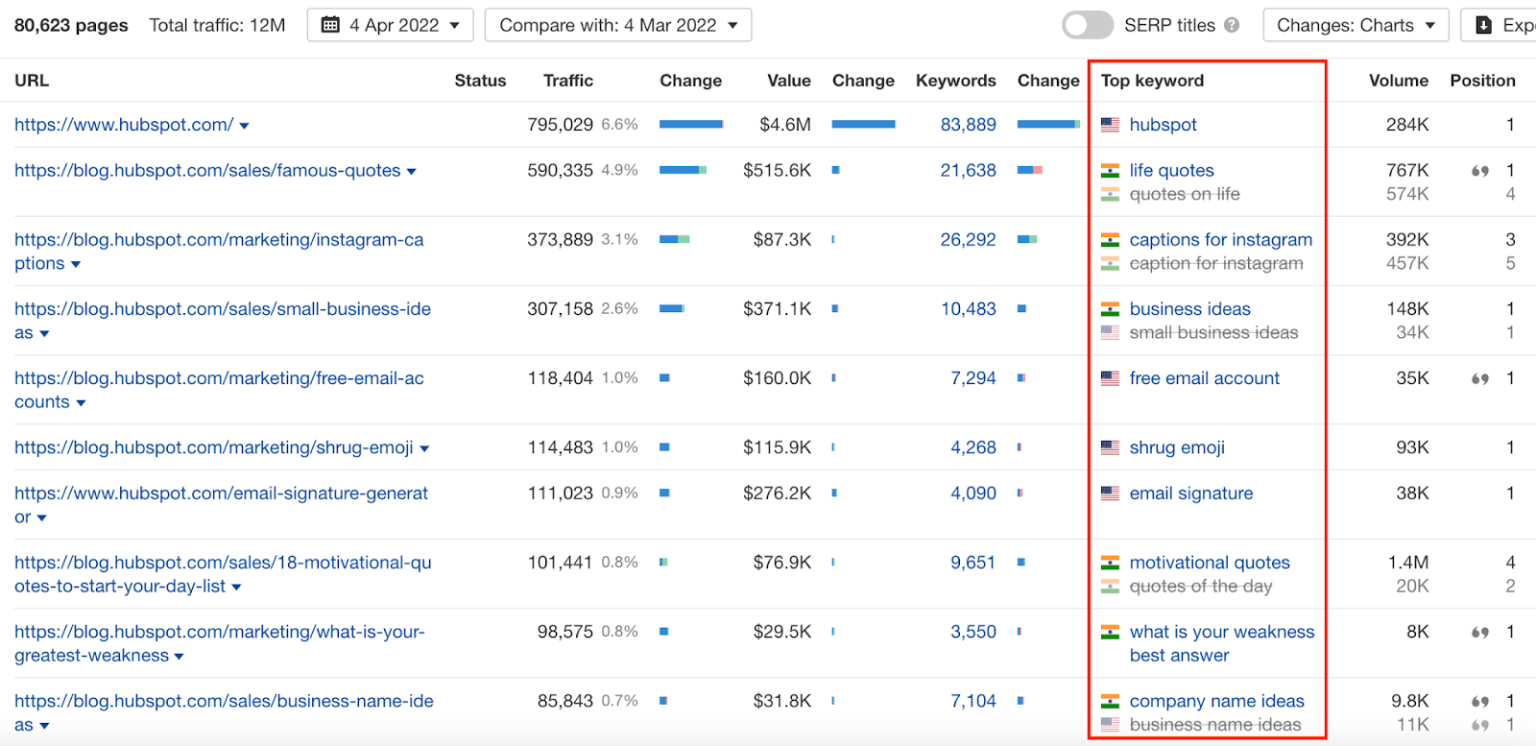The image size is (1536, 746).
Task: Click the India flag beside motivational quotes
Action: tap(1111, 563)
